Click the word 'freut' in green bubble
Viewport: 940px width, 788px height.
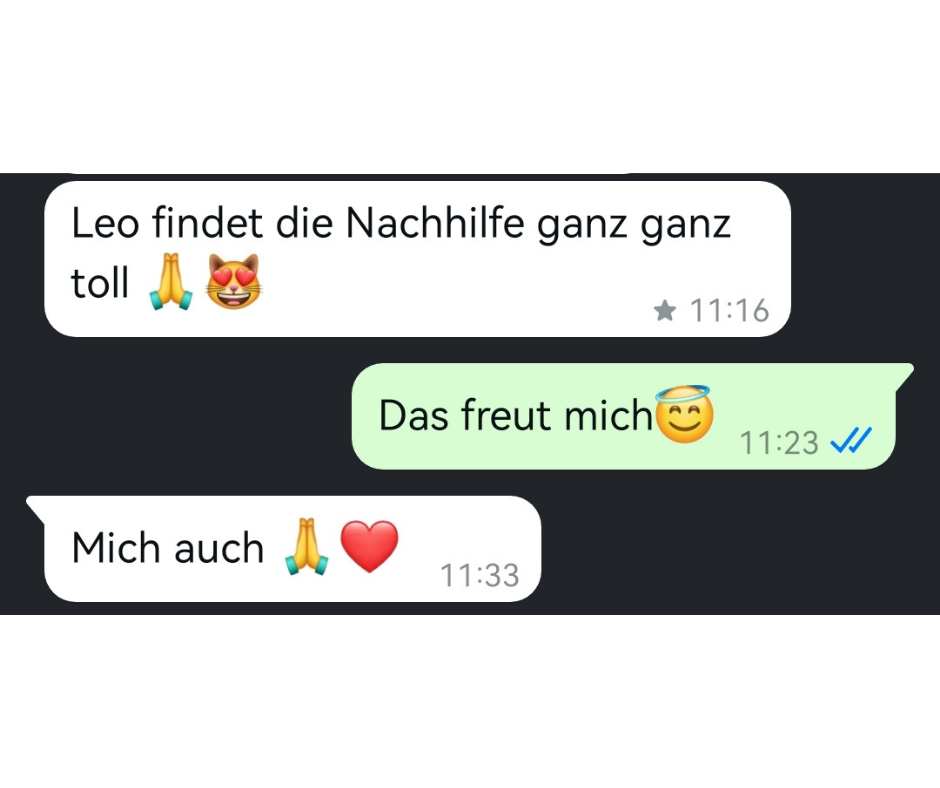click(505, 415)
